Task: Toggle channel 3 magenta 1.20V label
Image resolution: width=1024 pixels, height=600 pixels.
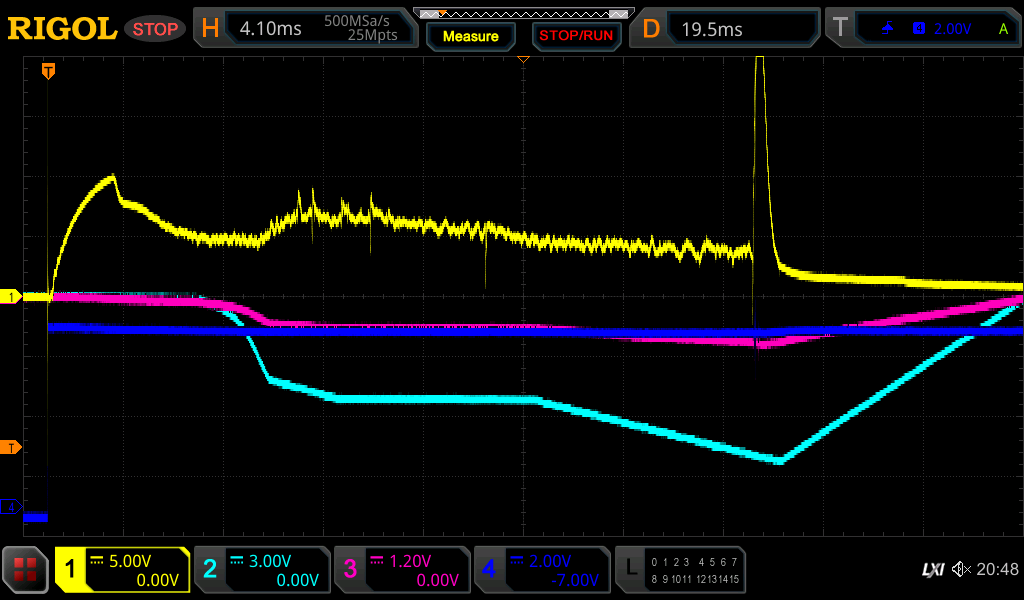Action: click(x=402, y=570)
